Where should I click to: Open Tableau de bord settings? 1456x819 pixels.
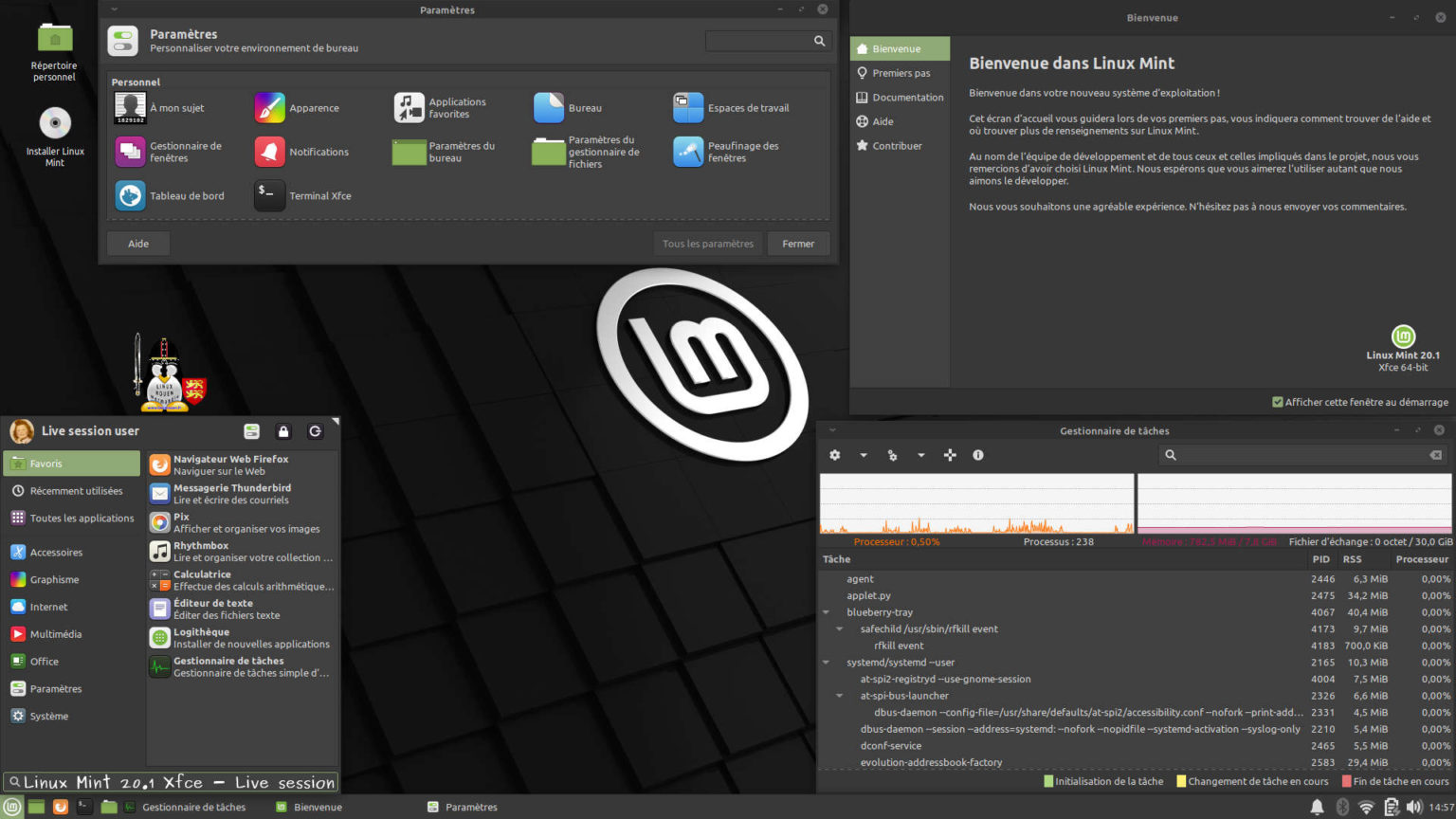pos(129,195)
